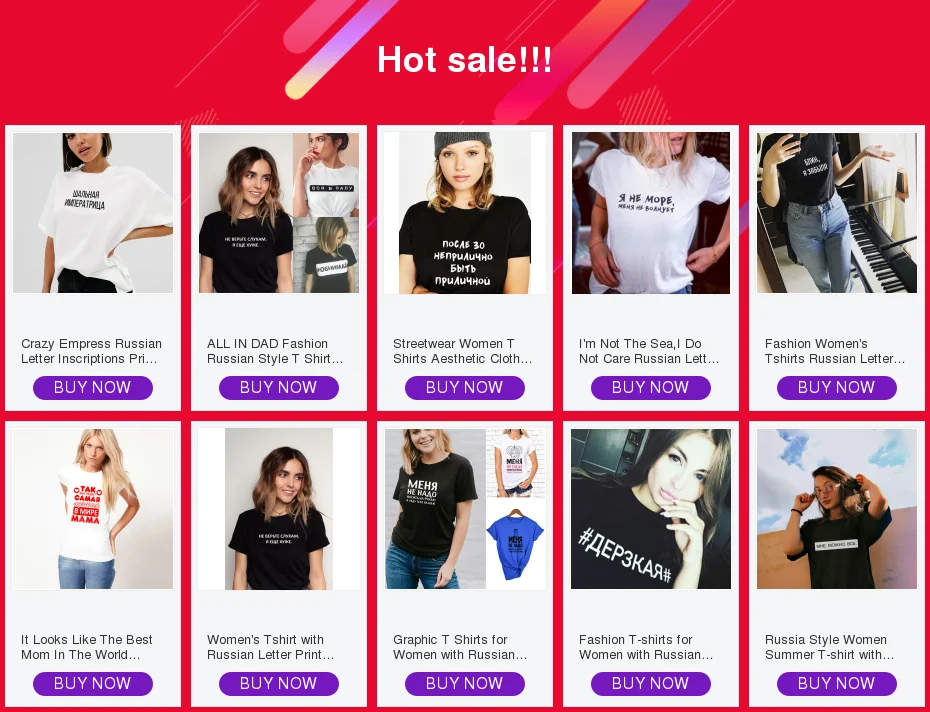
Task: Click BUY NOW under Crazy Empress shirt
Action: pos(93,387)
